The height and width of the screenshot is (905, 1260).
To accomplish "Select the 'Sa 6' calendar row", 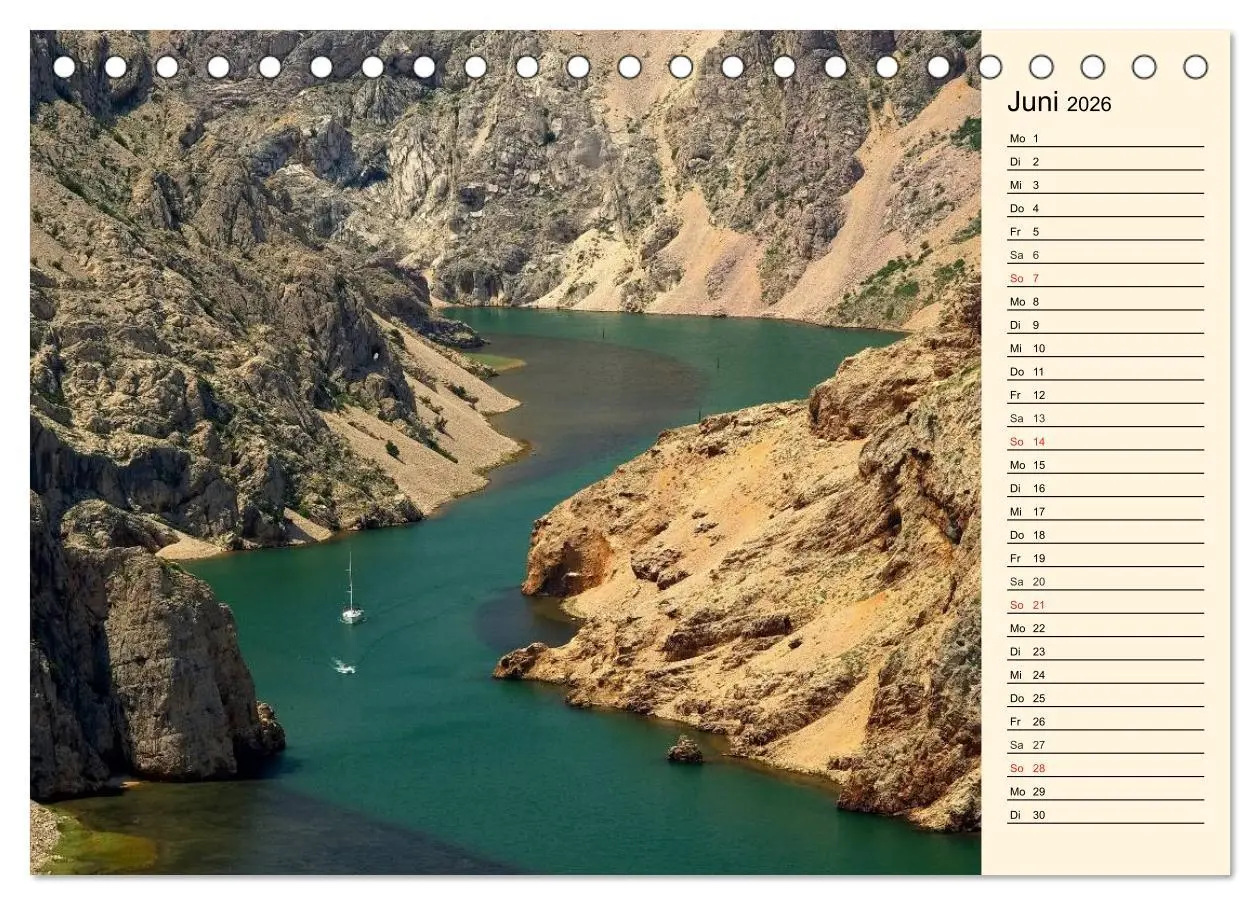I will click(1105, 255).
